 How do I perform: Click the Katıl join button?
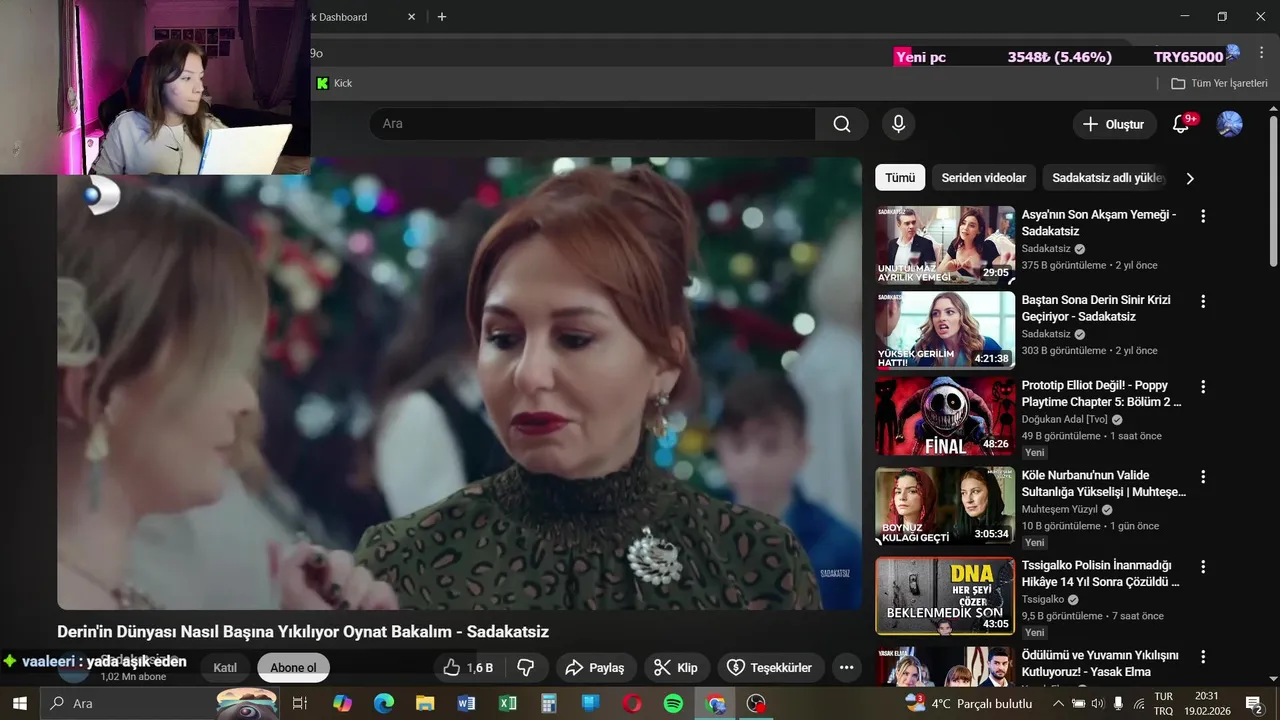pyautogui.click(x=225, y=668)
